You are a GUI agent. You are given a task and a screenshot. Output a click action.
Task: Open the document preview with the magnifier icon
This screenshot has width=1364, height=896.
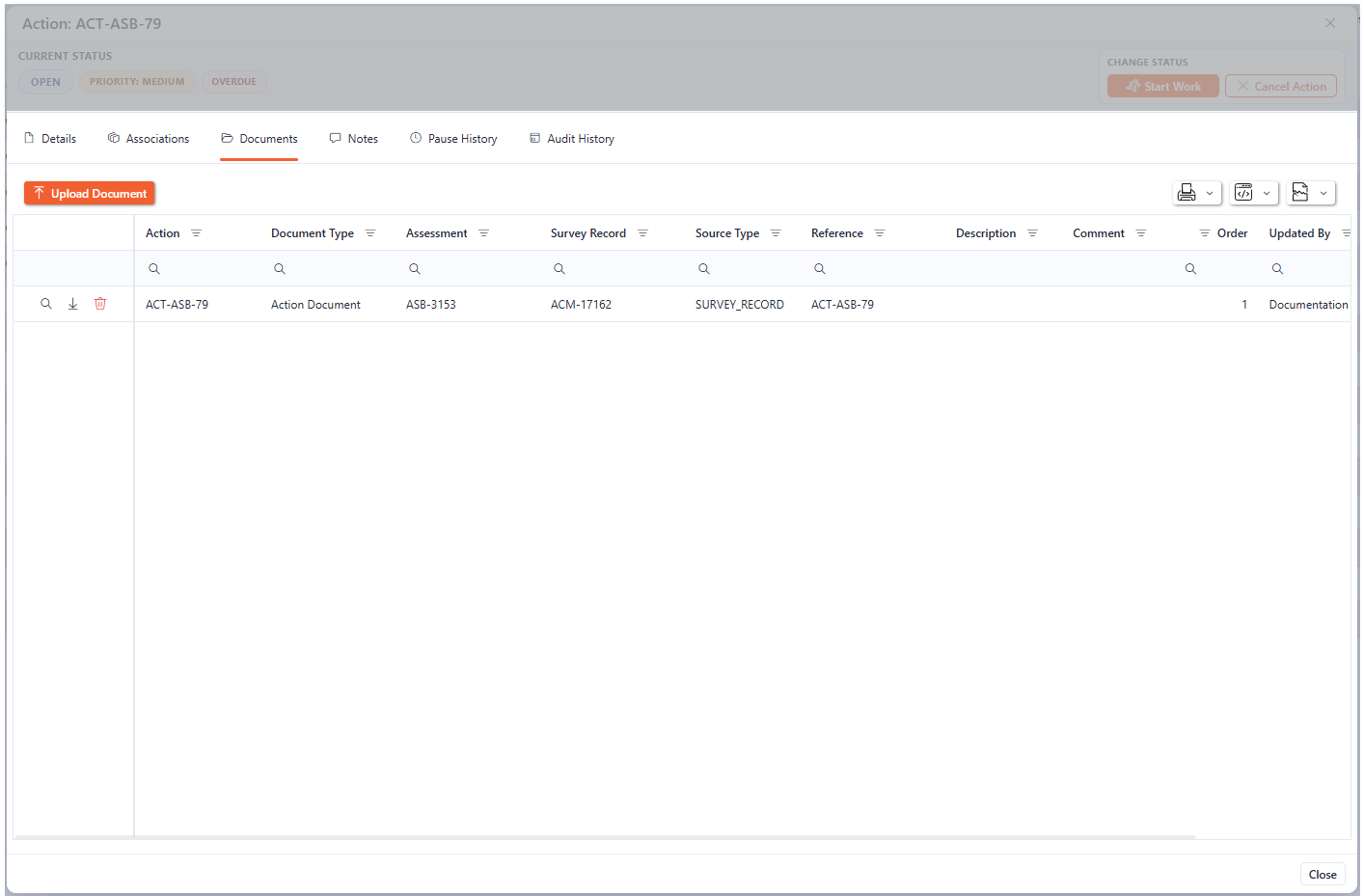point(45,303)
